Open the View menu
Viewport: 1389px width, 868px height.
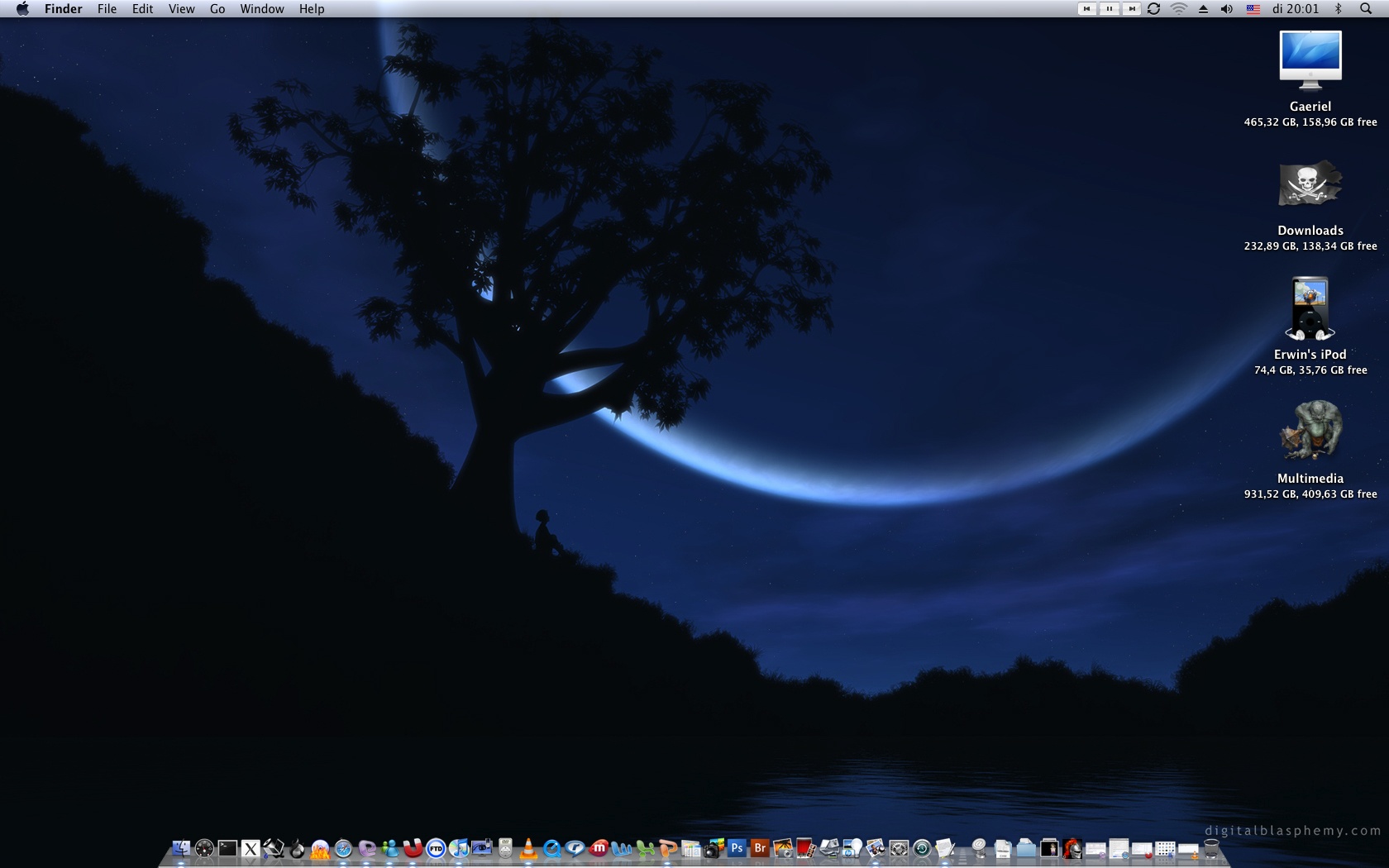[x=182, y=9]
